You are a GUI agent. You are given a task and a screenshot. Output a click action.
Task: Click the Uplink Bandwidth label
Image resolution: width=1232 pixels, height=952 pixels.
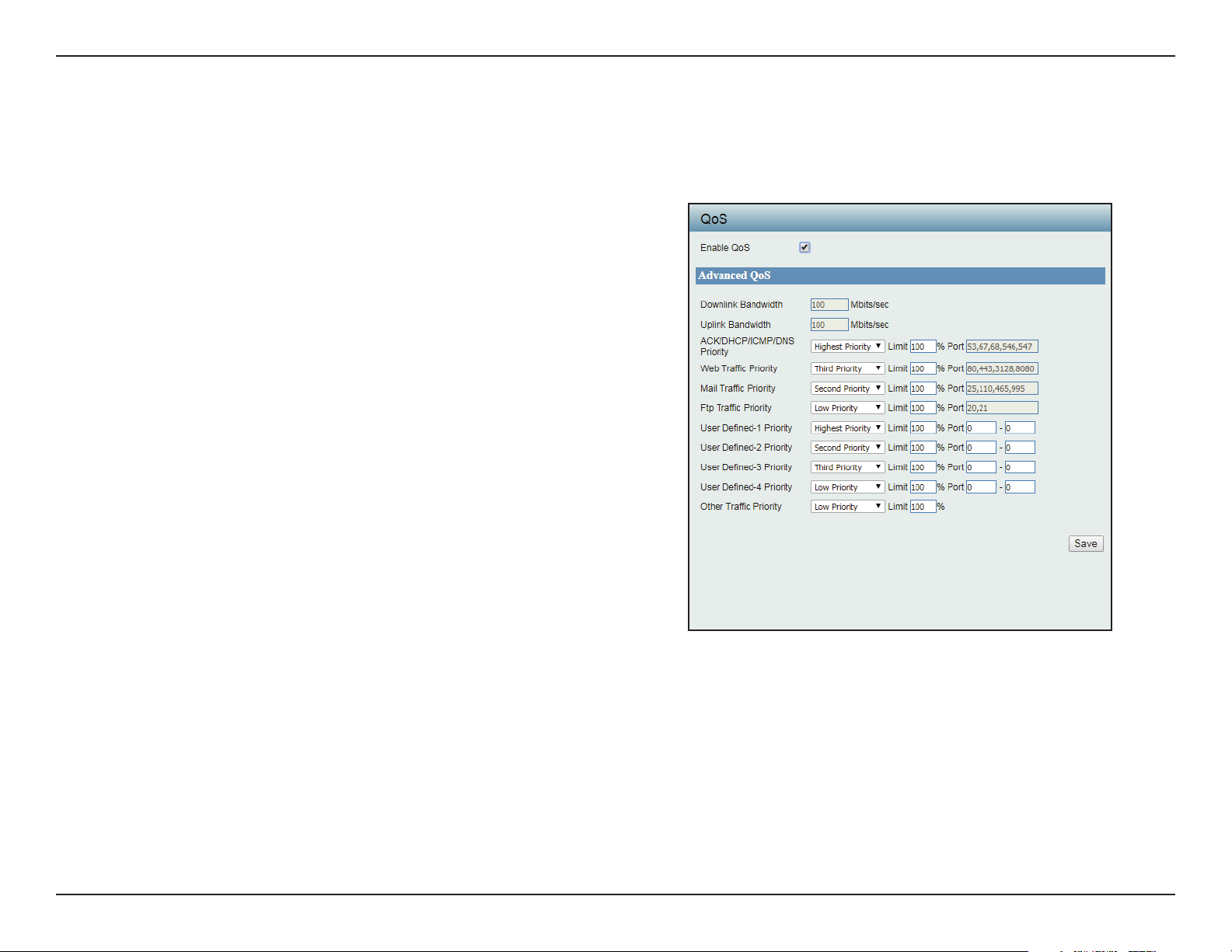[735, 325]
